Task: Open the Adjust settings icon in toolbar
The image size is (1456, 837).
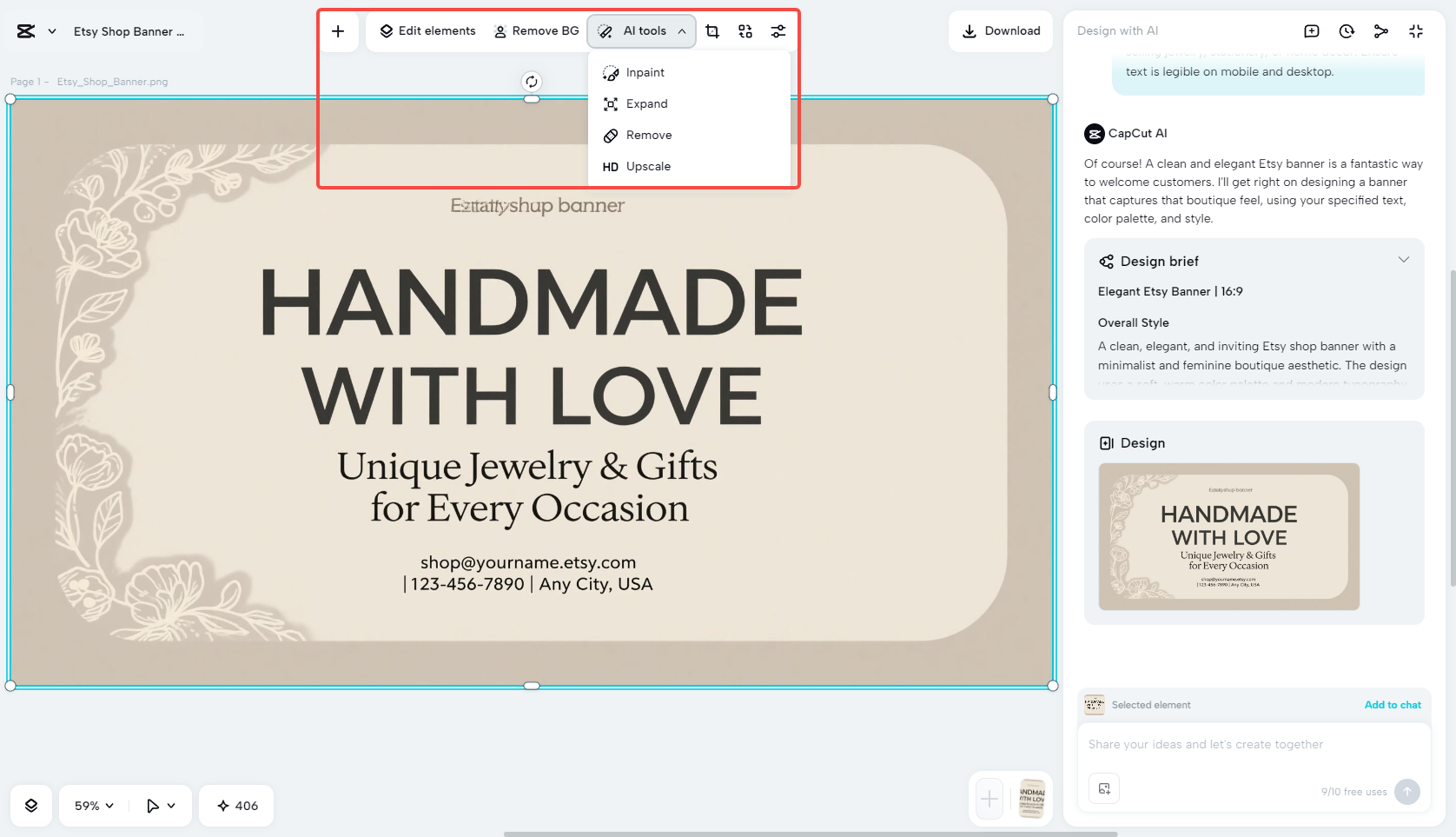Action: (778, 30)
